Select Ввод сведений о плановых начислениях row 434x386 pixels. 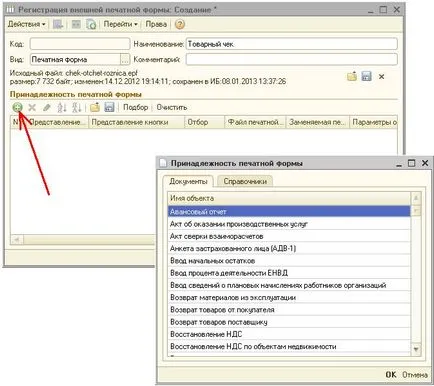tap(289, 285)
